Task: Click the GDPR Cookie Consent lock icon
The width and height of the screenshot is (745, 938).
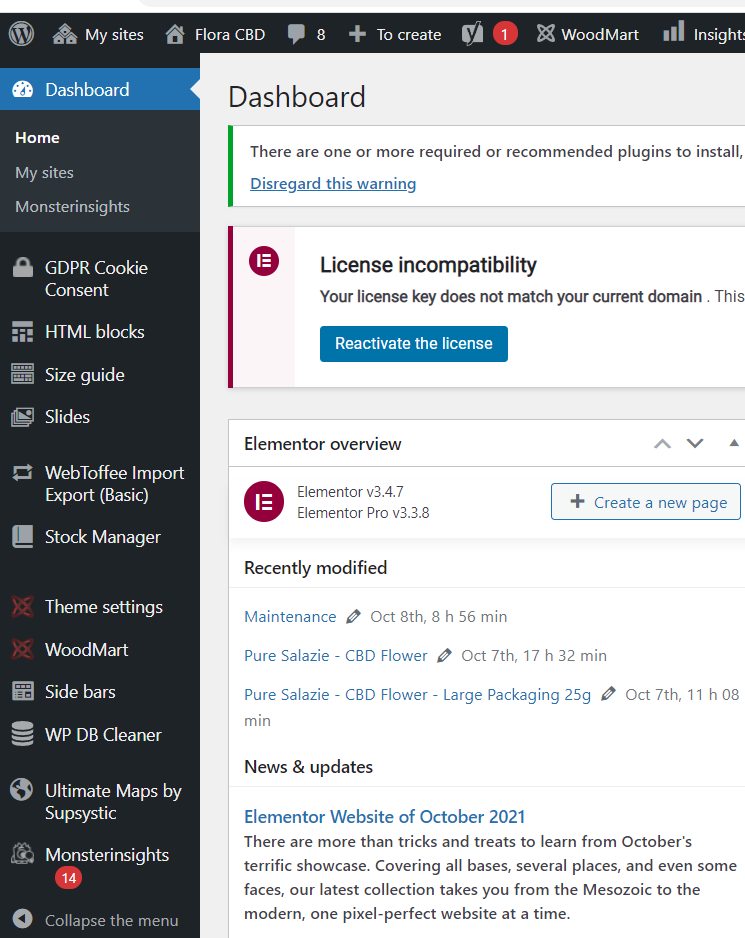Action: [x=23, y=267]
